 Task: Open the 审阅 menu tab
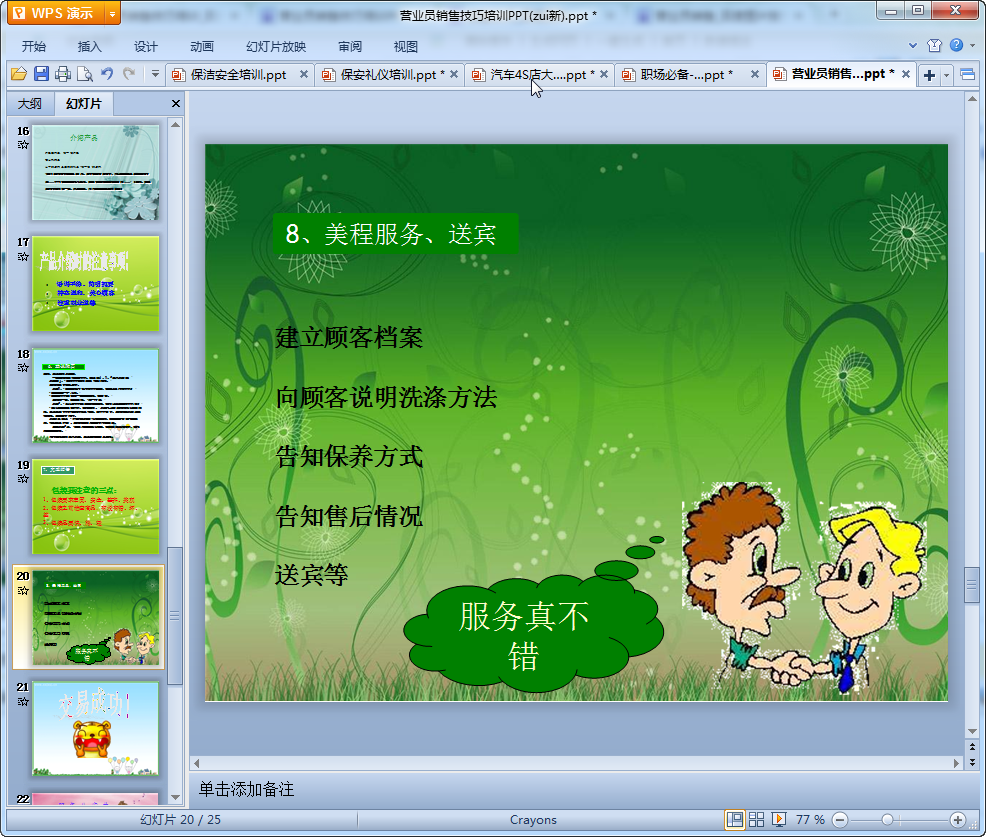tap(350, 47)
